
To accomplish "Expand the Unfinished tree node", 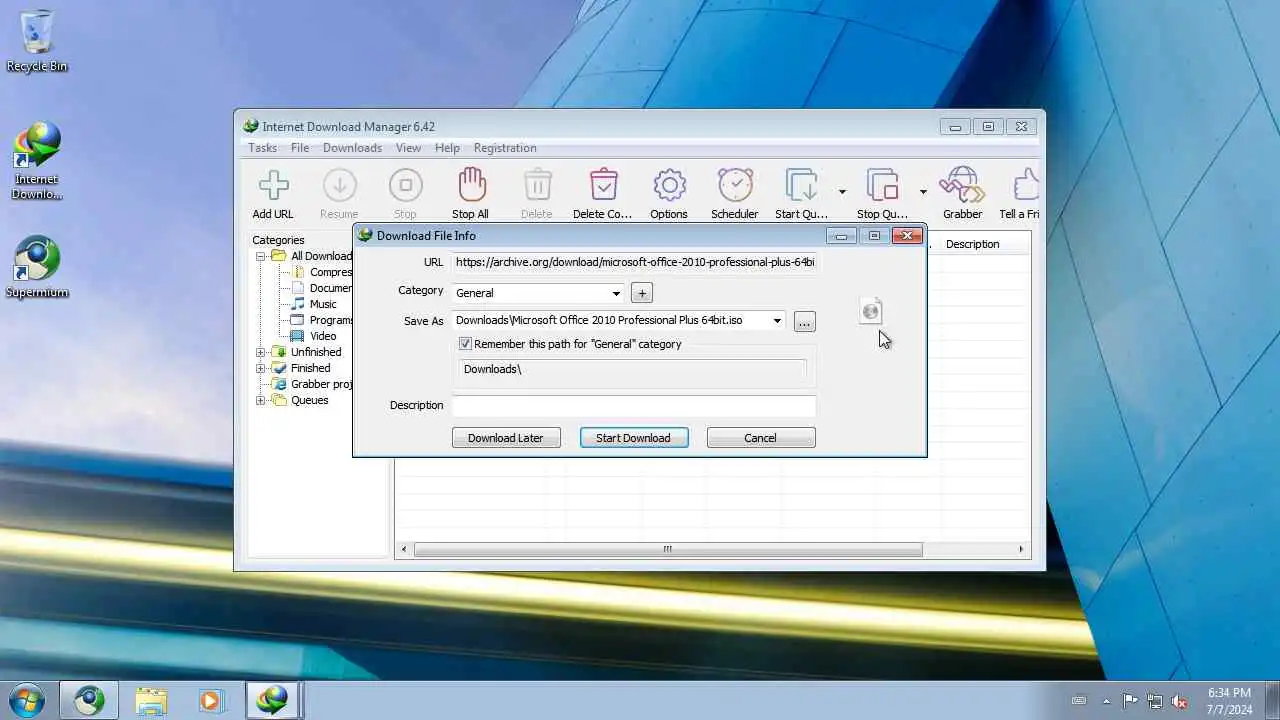I will pyautogui.click(x=261, y=352).
